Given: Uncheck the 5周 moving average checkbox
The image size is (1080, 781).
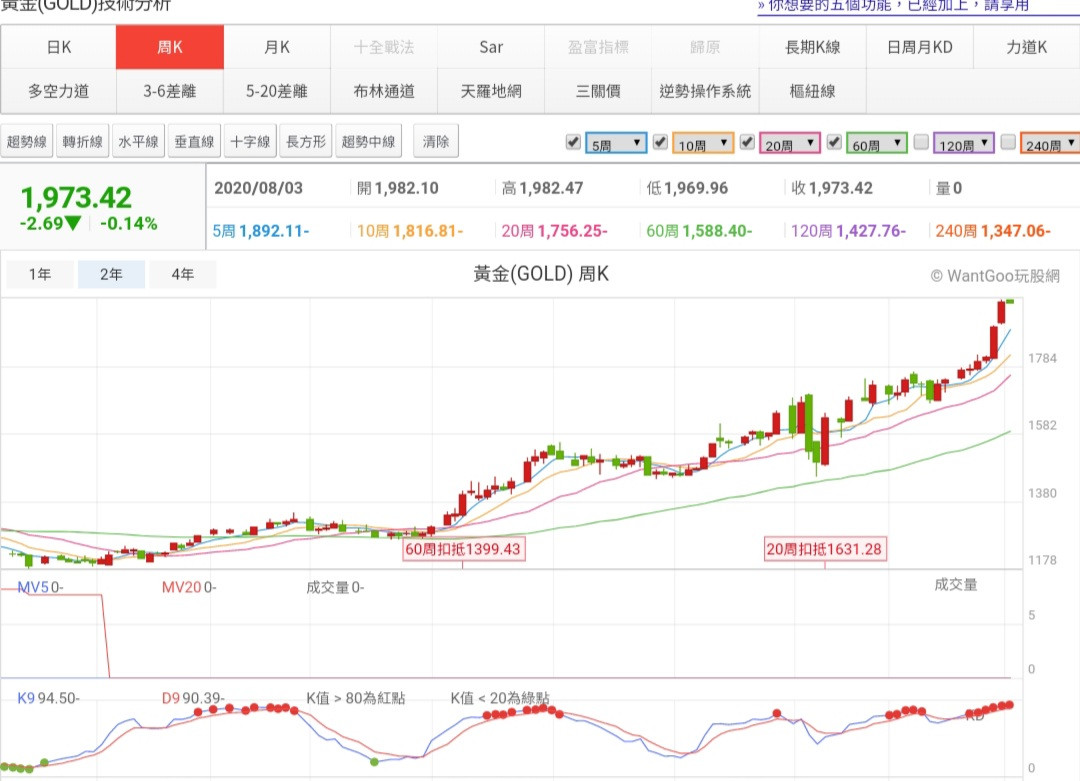Looking at the screenshot, I should [x=573, y=142].
